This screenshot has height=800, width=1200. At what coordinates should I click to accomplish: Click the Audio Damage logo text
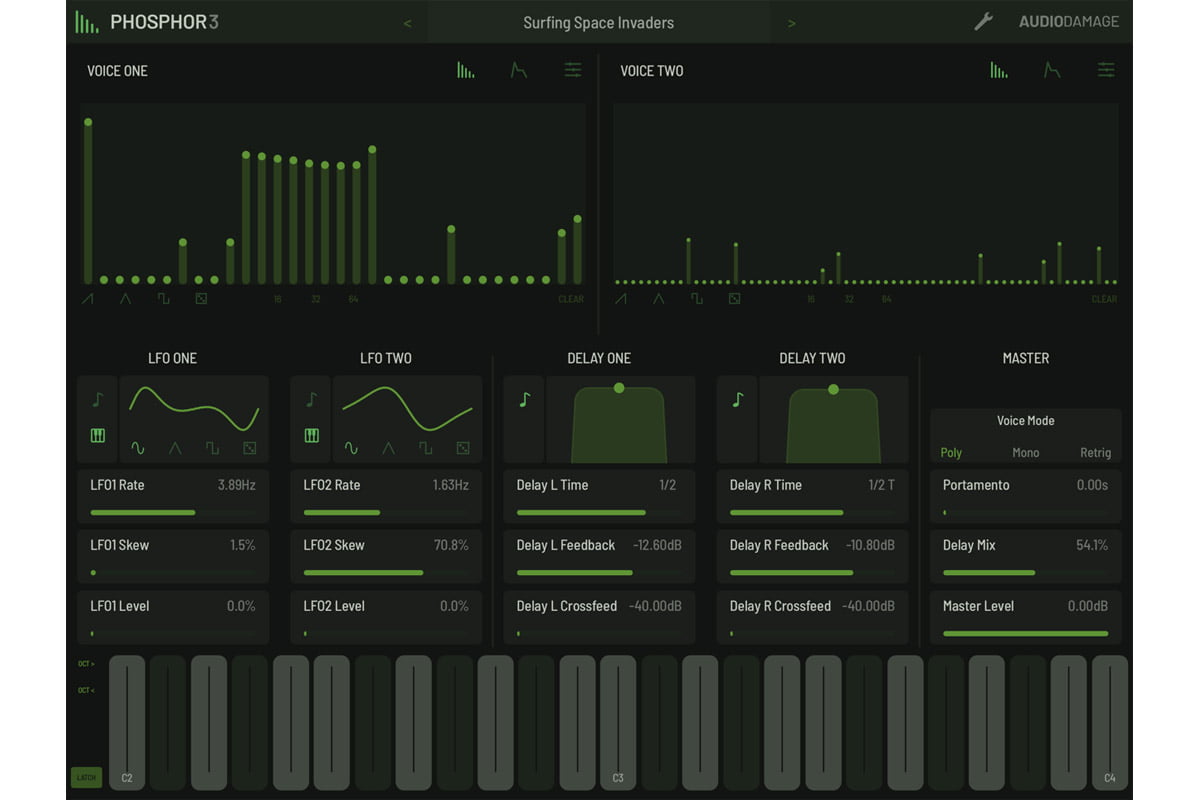click(1069, 22)
